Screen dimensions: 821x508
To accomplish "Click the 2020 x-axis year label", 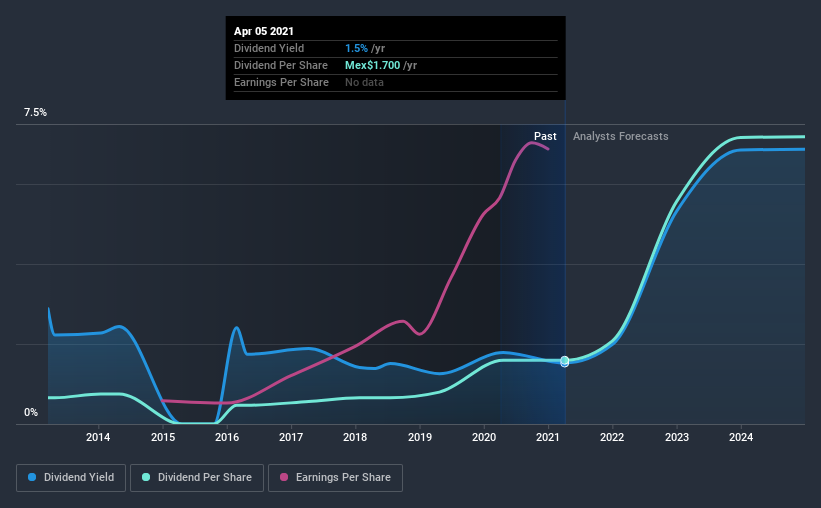I will (x=484, y=437).
